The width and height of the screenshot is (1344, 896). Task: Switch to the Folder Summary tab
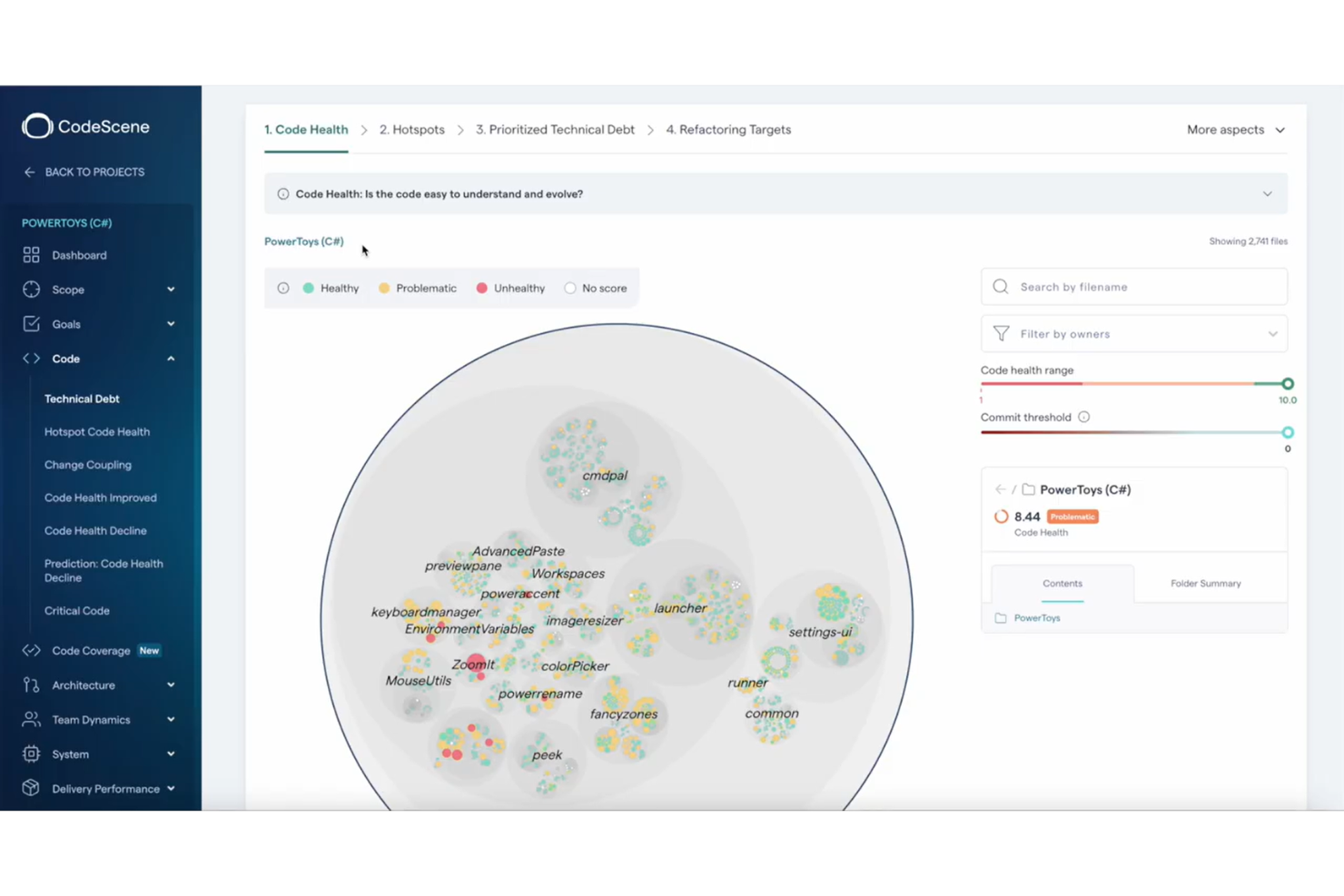pyautogui.click(x=1206, y=584)
